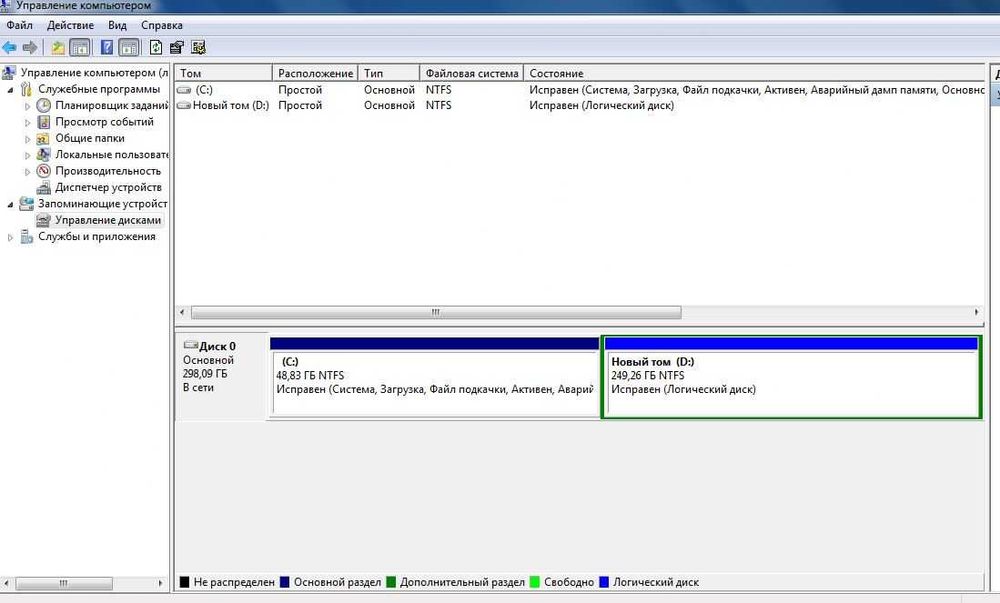
Task: Click the Общие папки shared folder icon
Action: click(43, 138)
